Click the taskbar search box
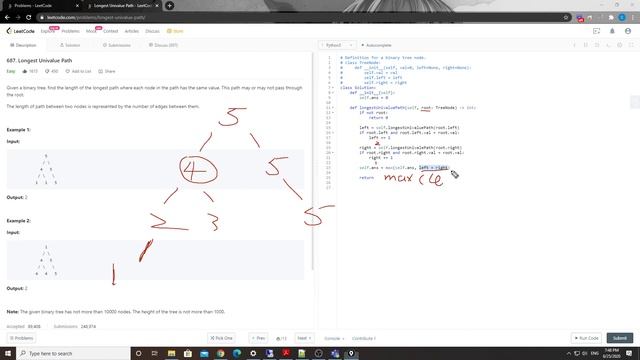640x360 pixels. 73,353
